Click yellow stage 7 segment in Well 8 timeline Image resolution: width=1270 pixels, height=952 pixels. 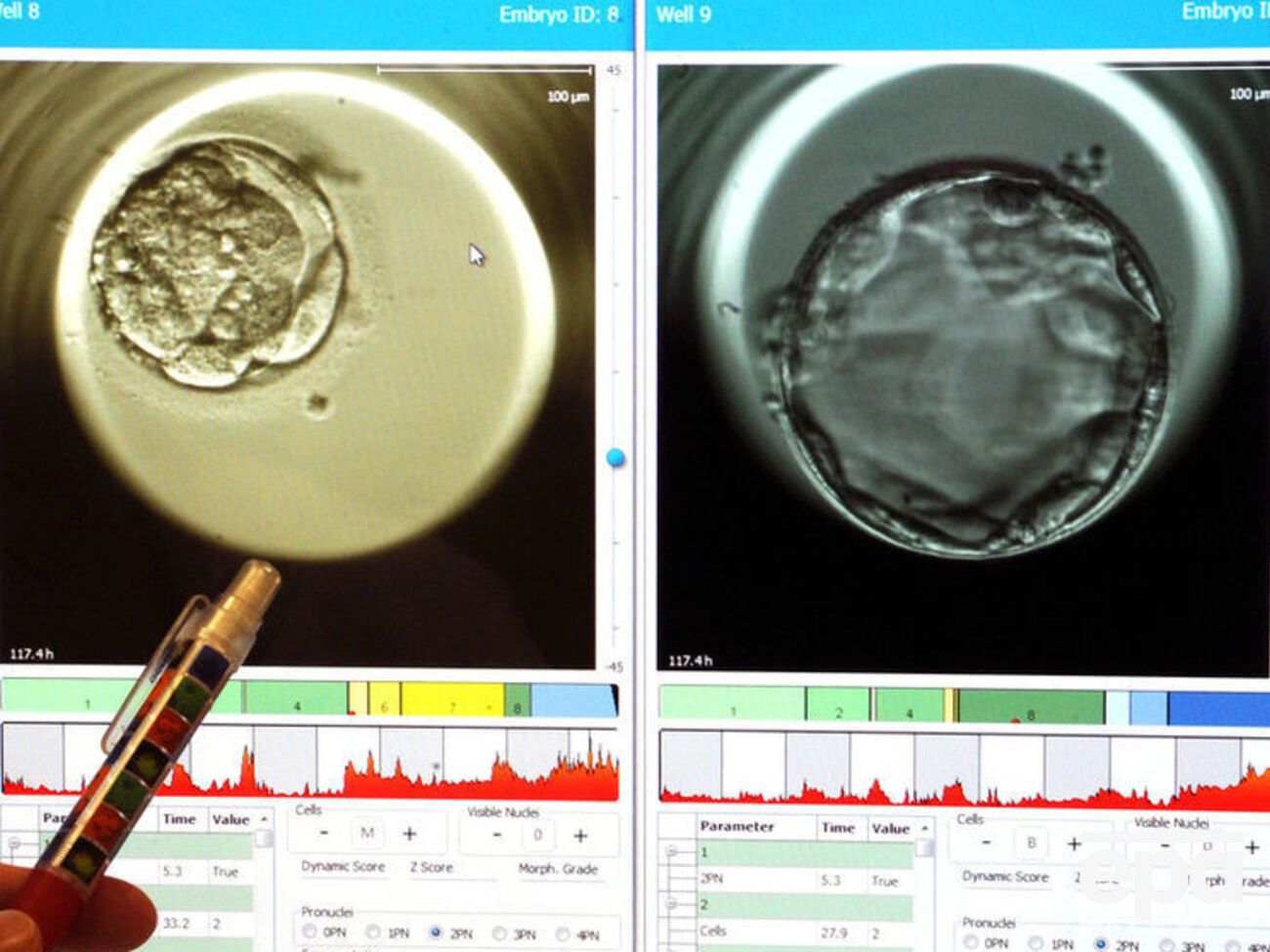(451, 700)
